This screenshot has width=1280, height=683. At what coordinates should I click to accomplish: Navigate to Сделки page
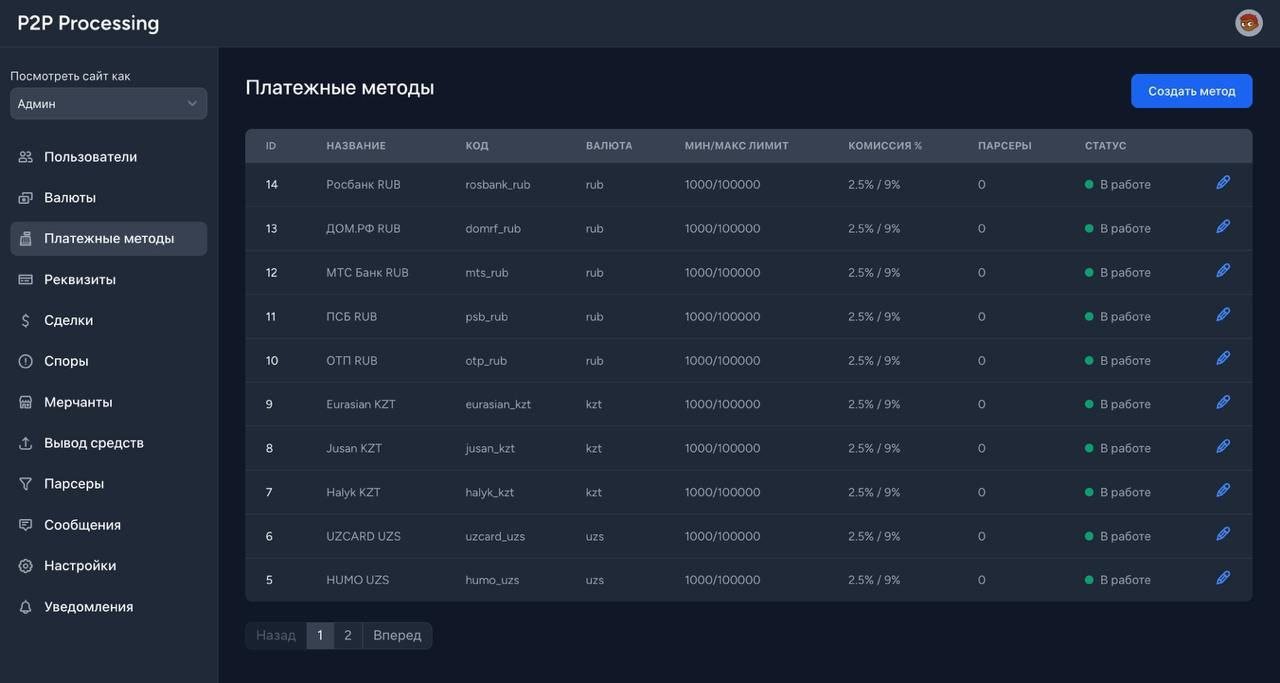(109, 321)
